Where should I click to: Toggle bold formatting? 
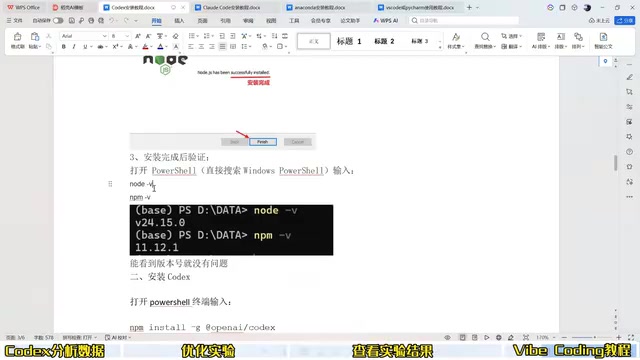point(64,47)
